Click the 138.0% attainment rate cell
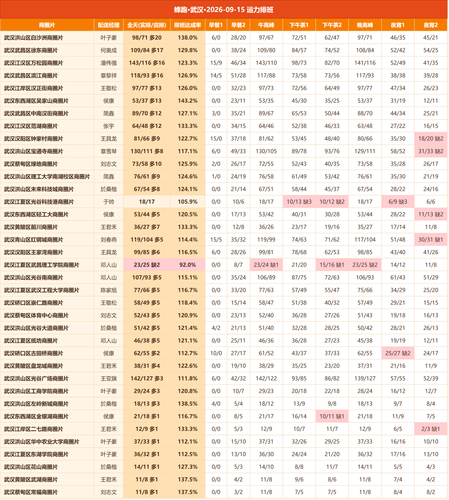Image resolution: width=449 pixels, height=500 pixels. point(188,38)
